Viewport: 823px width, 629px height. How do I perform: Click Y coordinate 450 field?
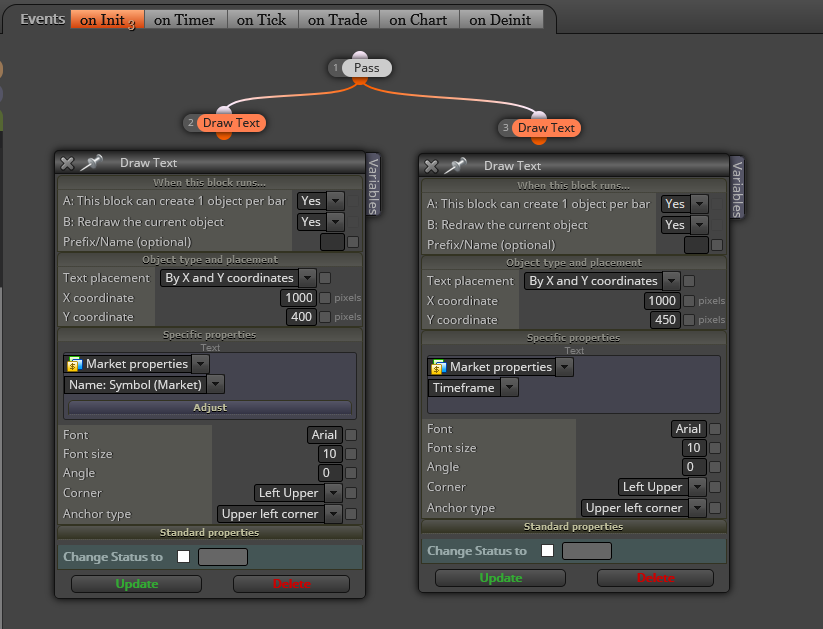[x=665, y=320]
